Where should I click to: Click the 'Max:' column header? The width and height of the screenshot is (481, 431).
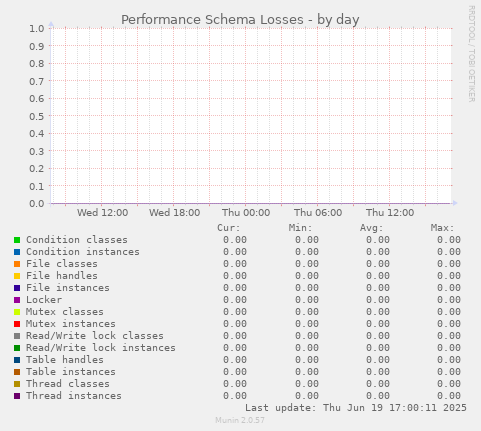[x=443, y=228]
